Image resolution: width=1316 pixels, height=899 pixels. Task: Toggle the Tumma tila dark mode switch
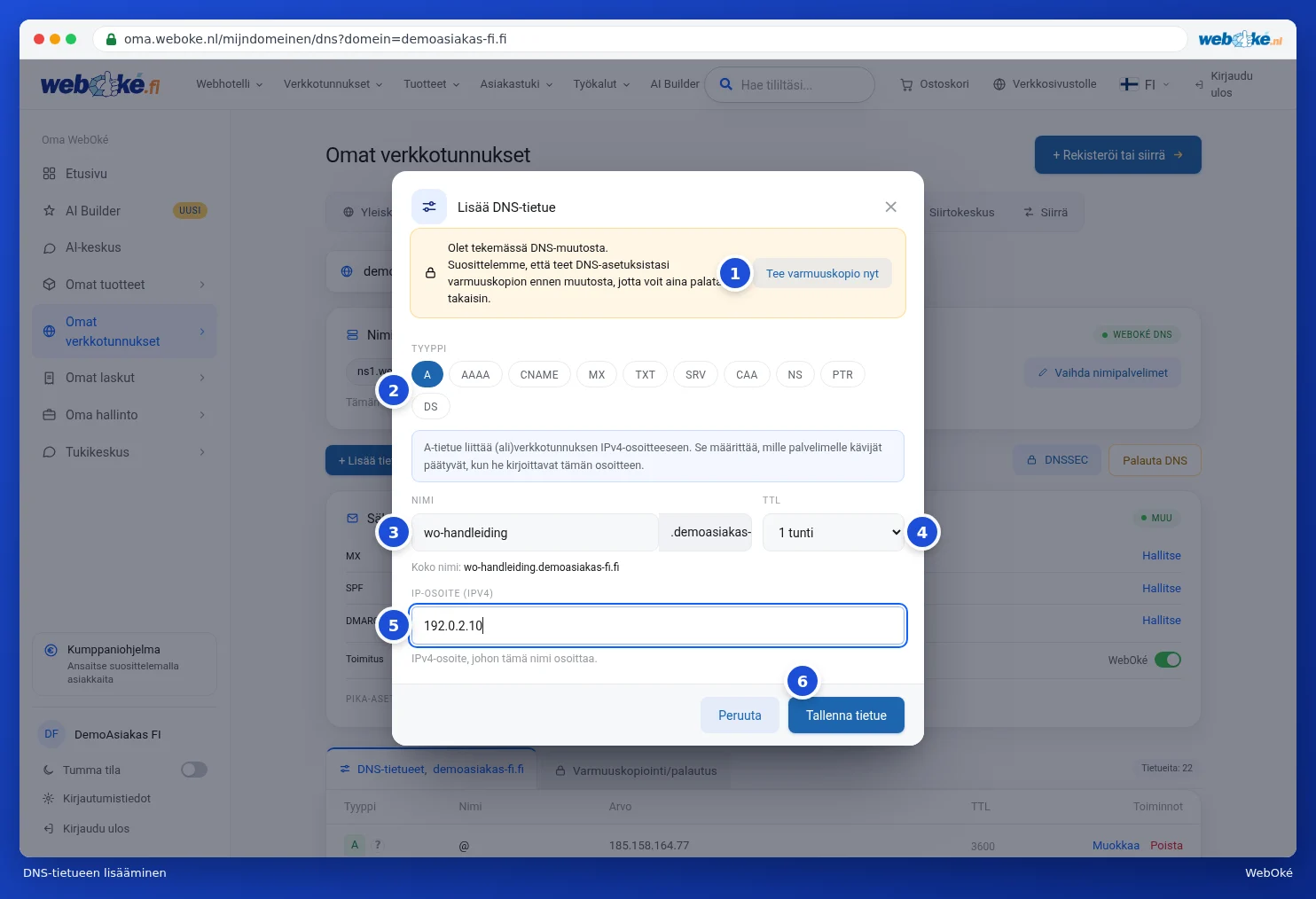coord(194,770)
